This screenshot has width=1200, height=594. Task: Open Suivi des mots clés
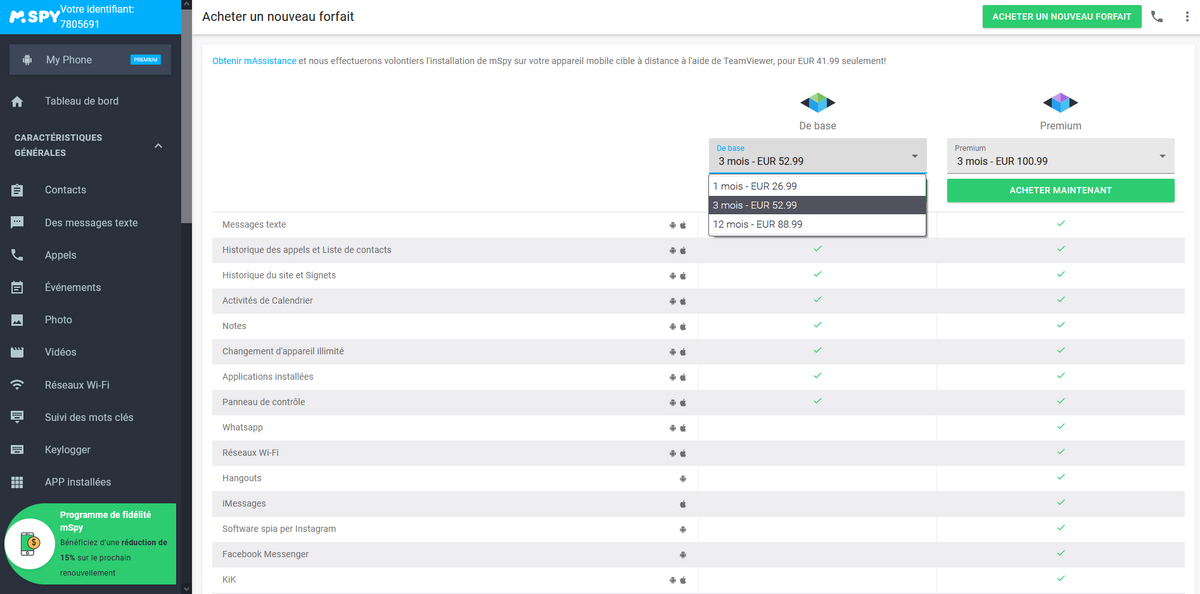point(89,417)
